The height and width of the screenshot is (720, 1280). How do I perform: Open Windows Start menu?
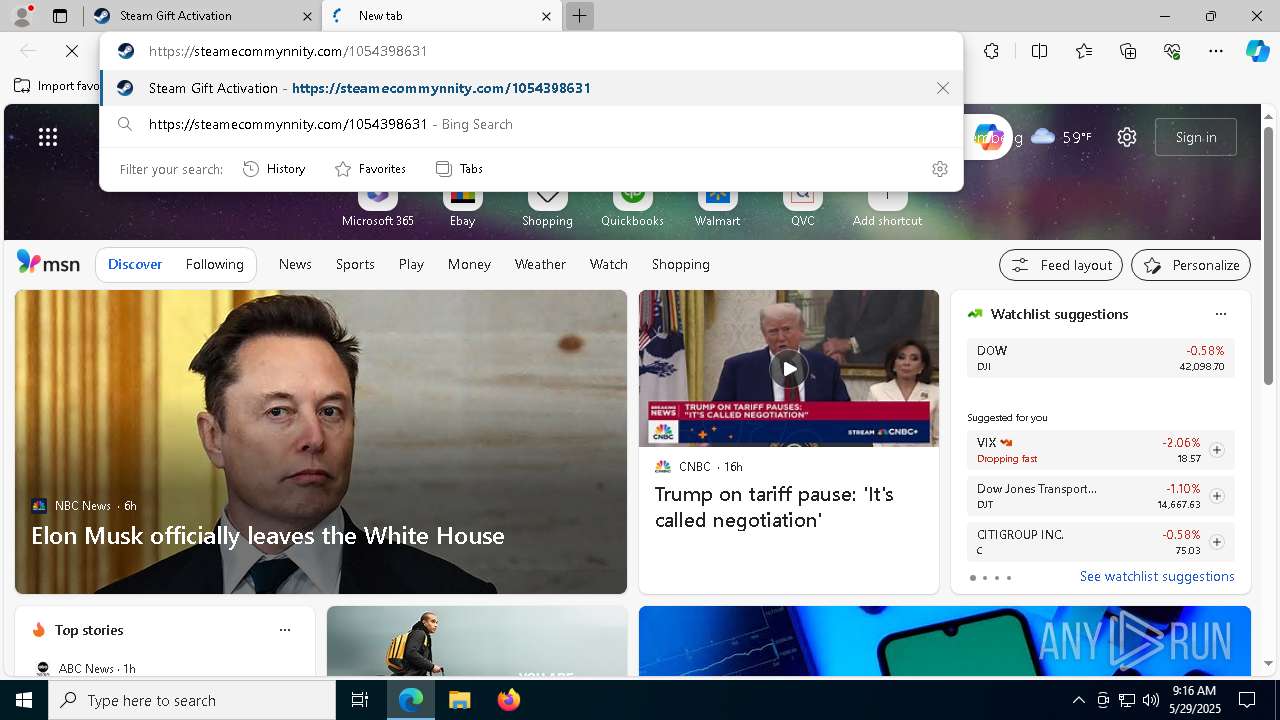[x=24, y=700]
